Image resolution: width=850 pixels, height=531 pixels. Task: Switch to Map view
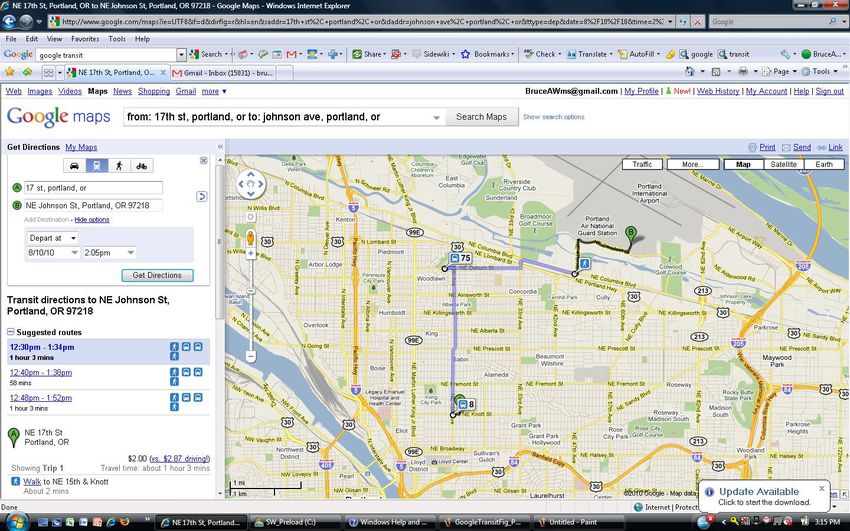pos(743,164)
